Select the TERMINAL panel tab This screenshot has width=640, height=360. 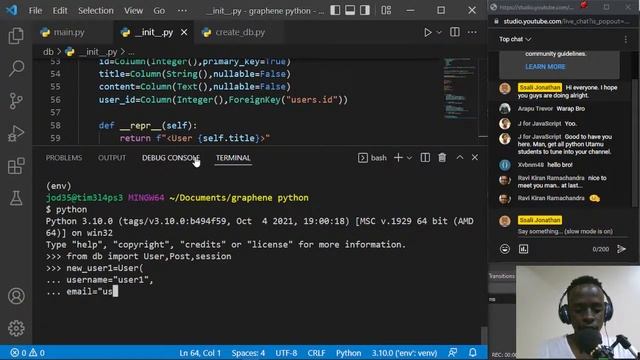(x=233, y=158)
